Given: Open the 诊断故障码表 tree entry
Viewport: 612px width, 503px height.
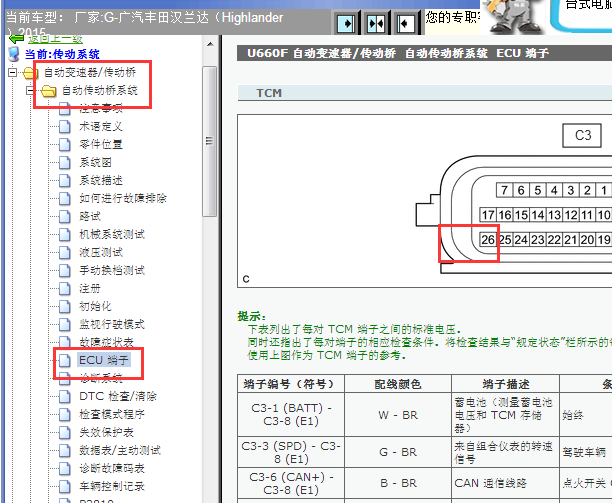Looking at the screenshot, I should (x=112, y=468).
